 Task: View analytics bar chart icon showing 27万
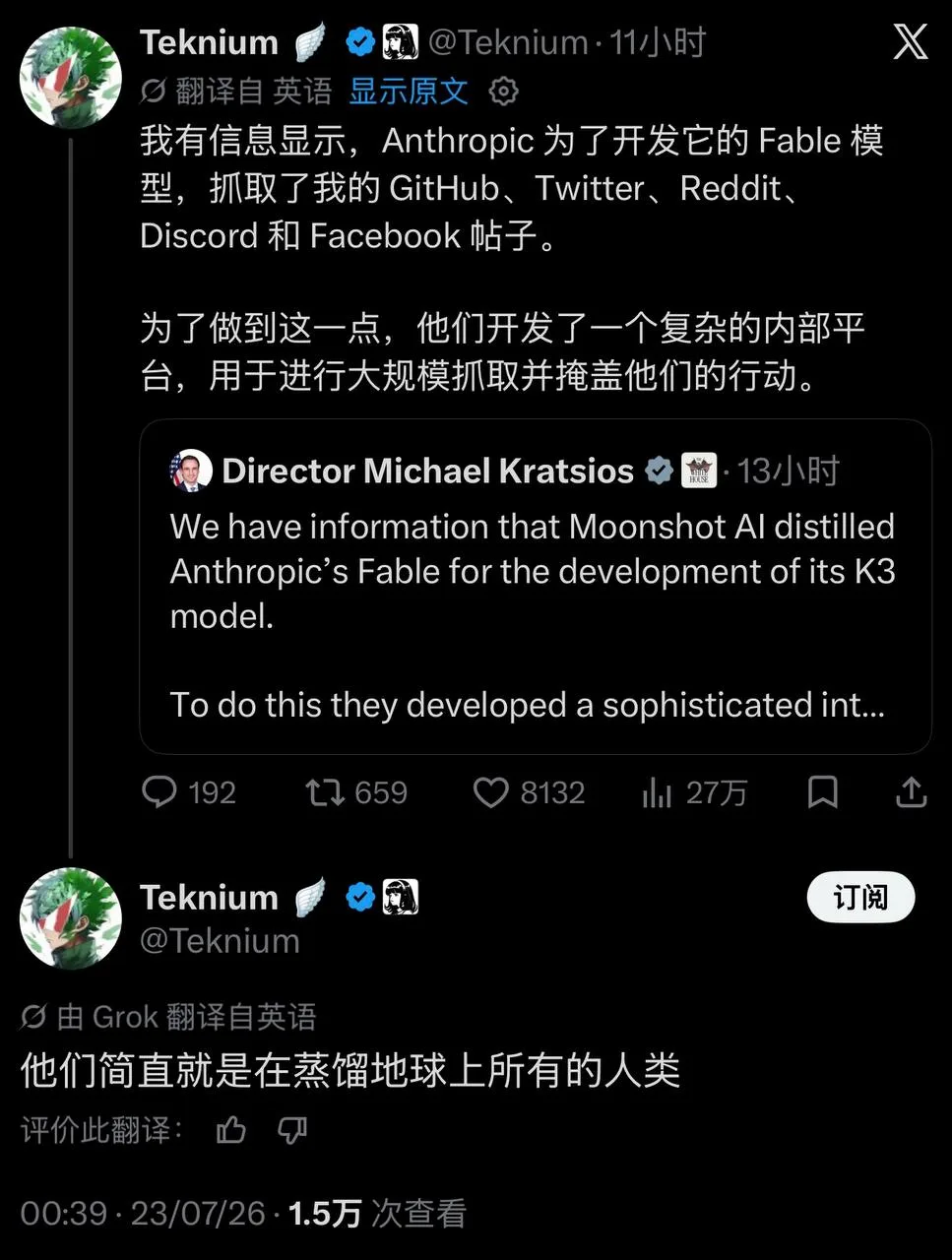(x=657, y=791)
